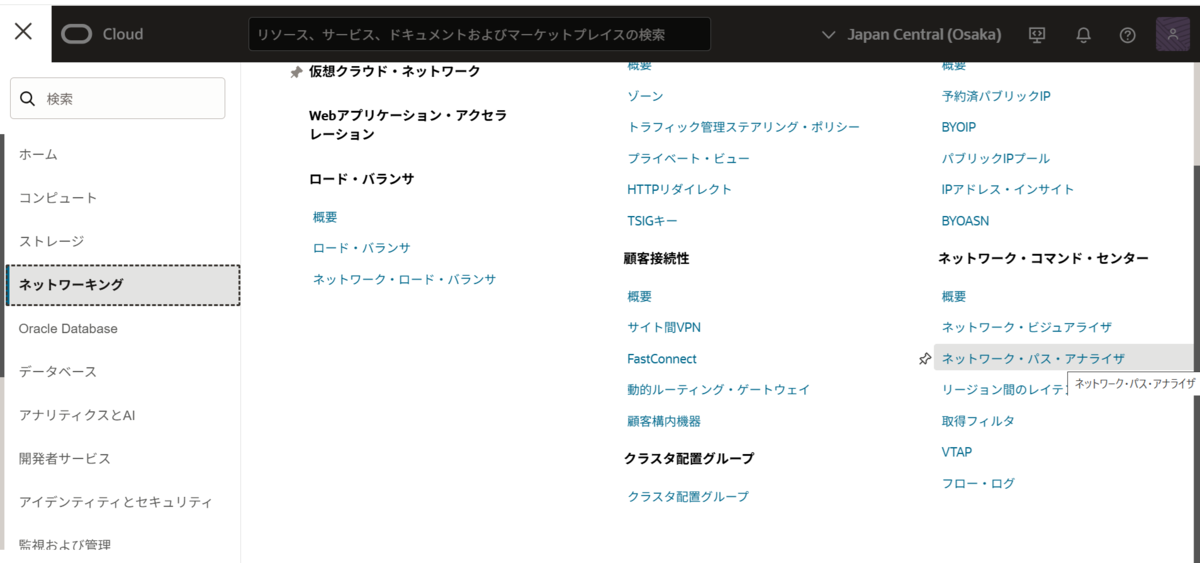Image resolution: width=1200 pixels, height=563 pixels.
Task: Select ネットワーキング in the sidebar
Action: [122, 285]
